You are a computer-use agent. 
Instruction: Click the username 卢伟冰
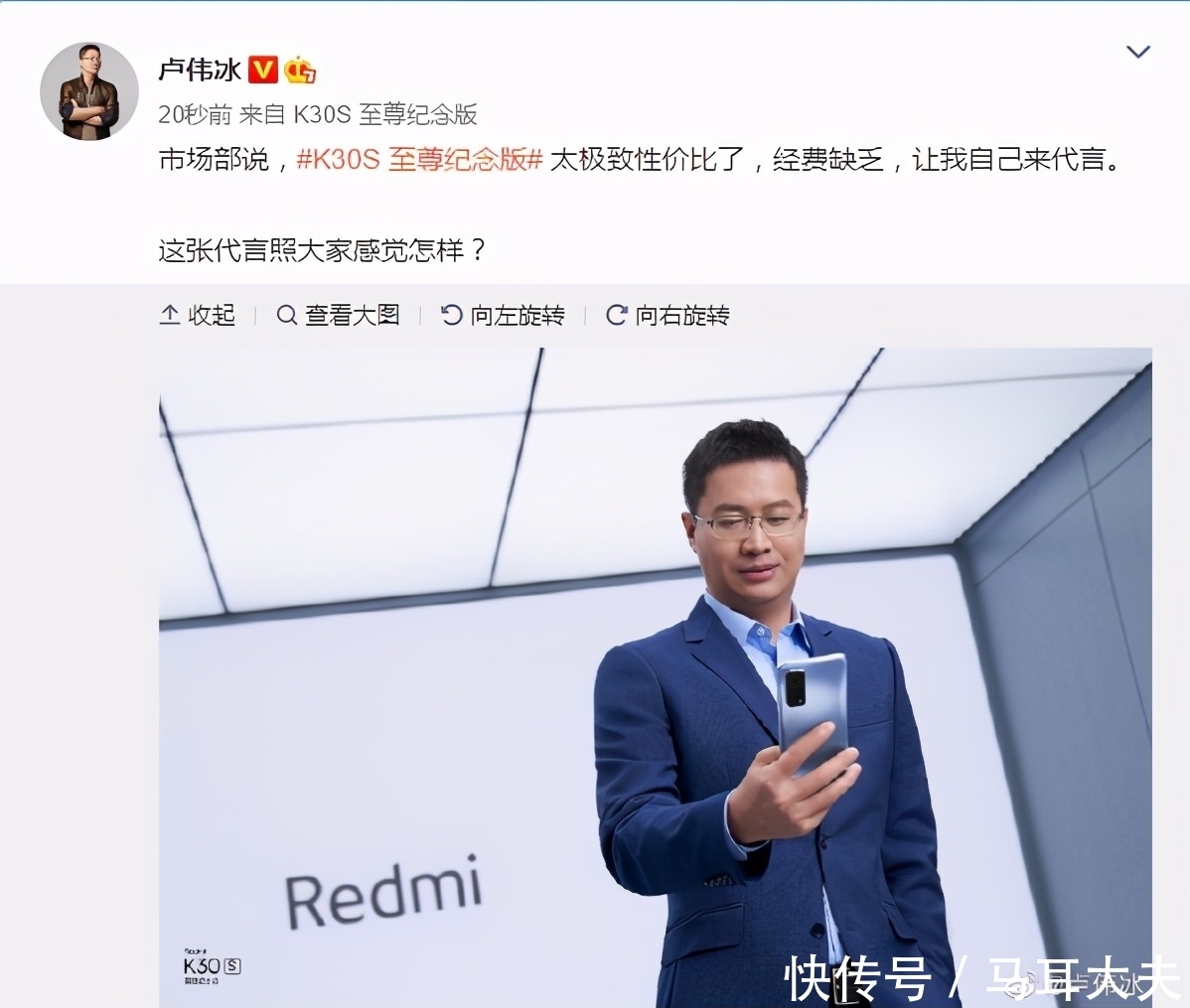click(x=200, y=70)
